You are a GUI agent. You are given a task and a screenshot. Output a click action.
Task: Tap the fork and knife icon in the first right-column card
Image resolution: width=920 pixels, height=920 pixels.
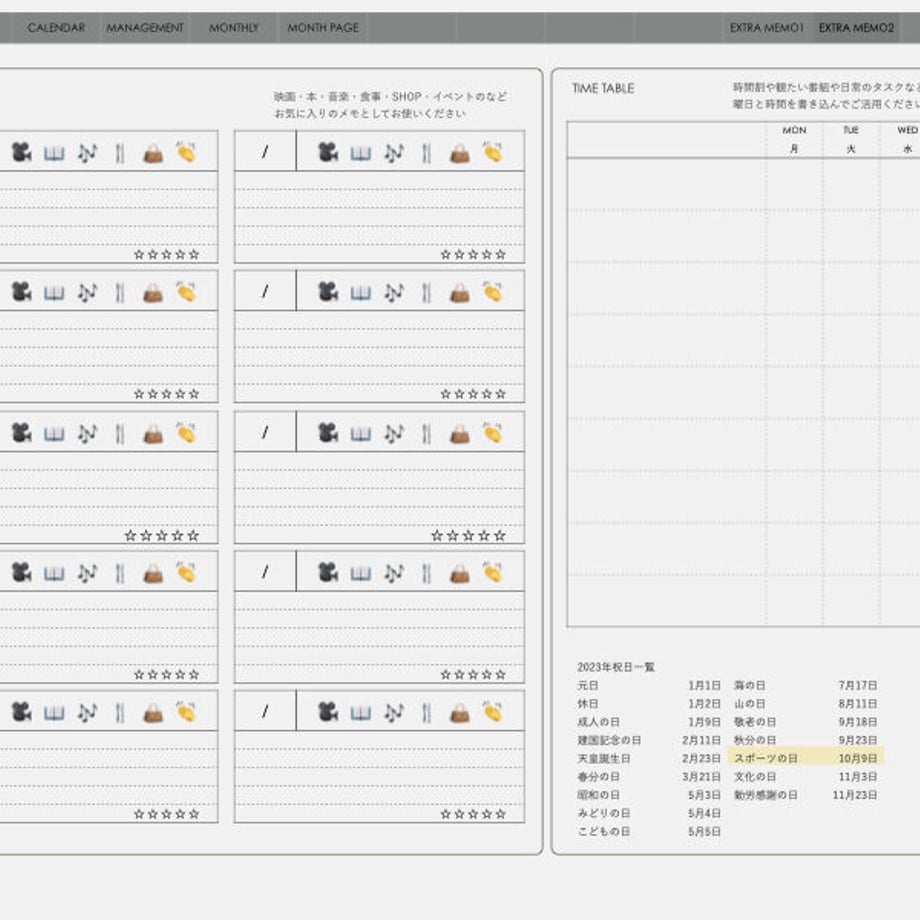427,153
